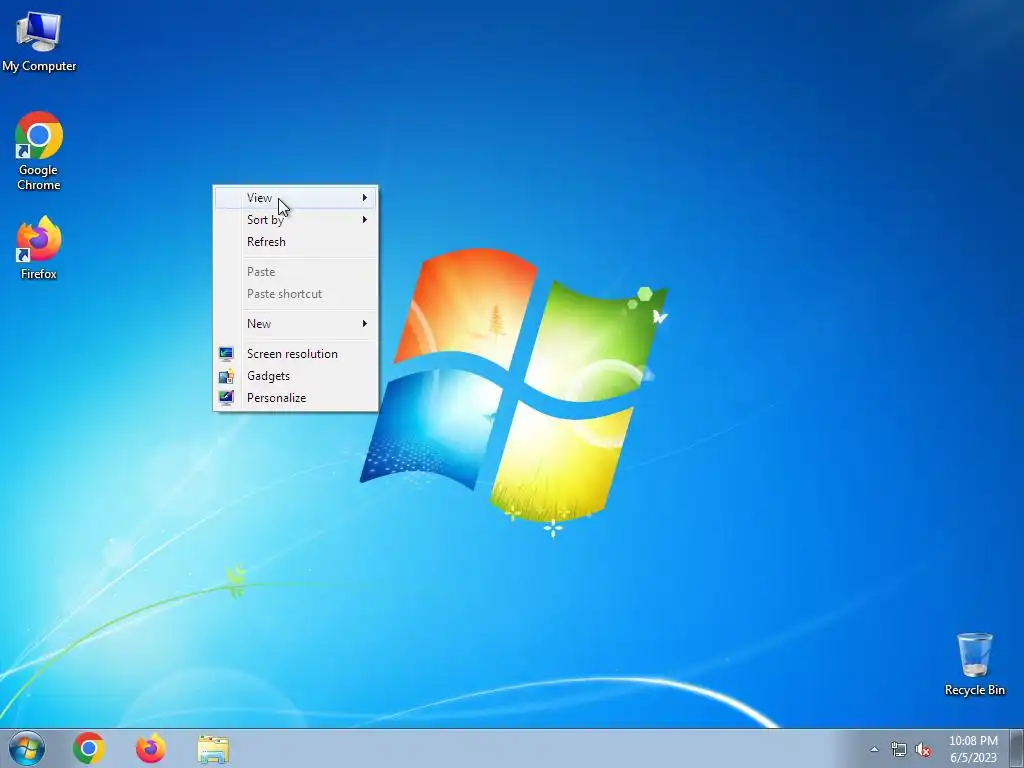This screenshot has height=768, width=1024.
Task: Expand the Sort by submenu arrow
Action: tap(365, 219)
